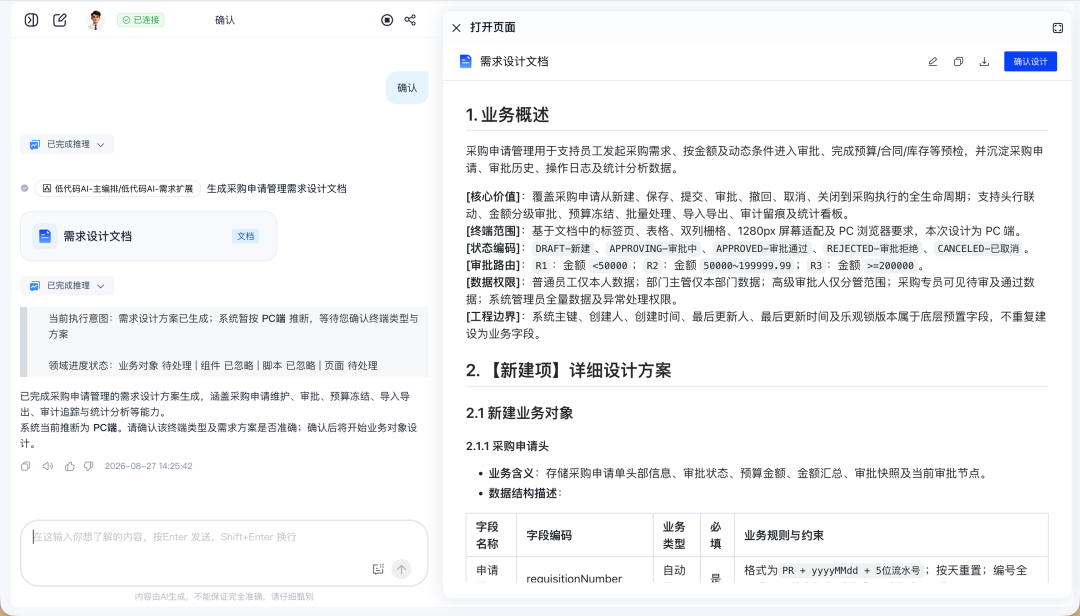Open the user avatar profile
Viewport: 1080px width, 616px height.
[x=95, y=20]
